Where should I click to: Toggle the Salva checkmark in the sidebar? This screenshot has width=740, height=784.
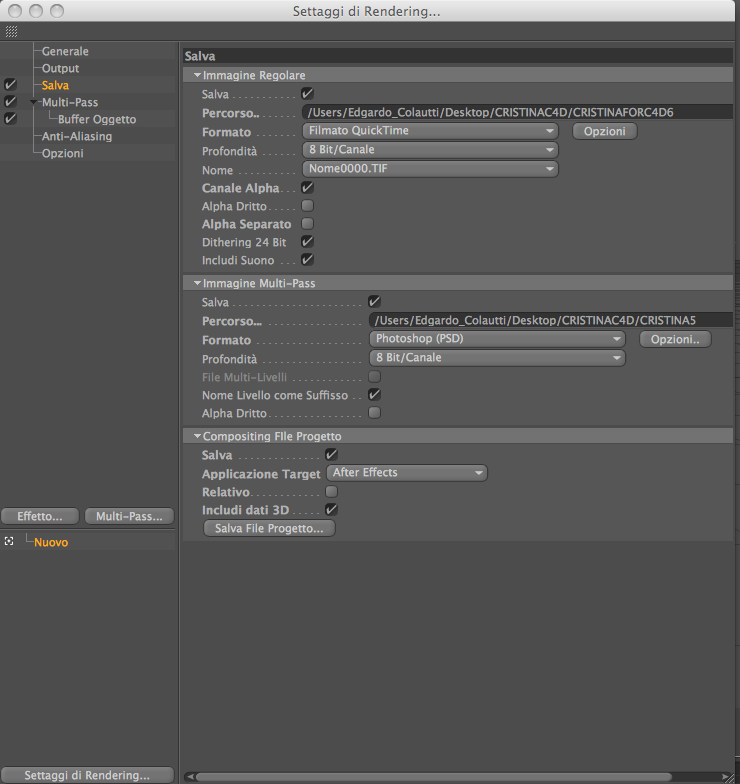(10, 84)
